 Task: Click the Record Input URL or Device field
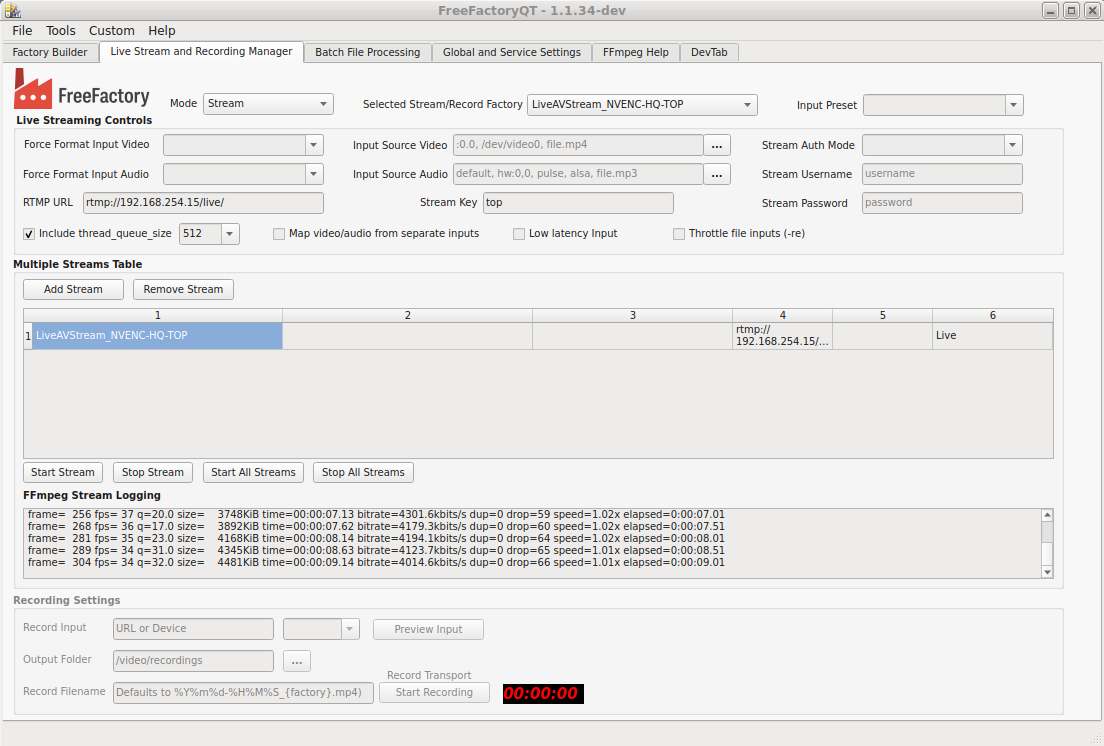[194, 628]
